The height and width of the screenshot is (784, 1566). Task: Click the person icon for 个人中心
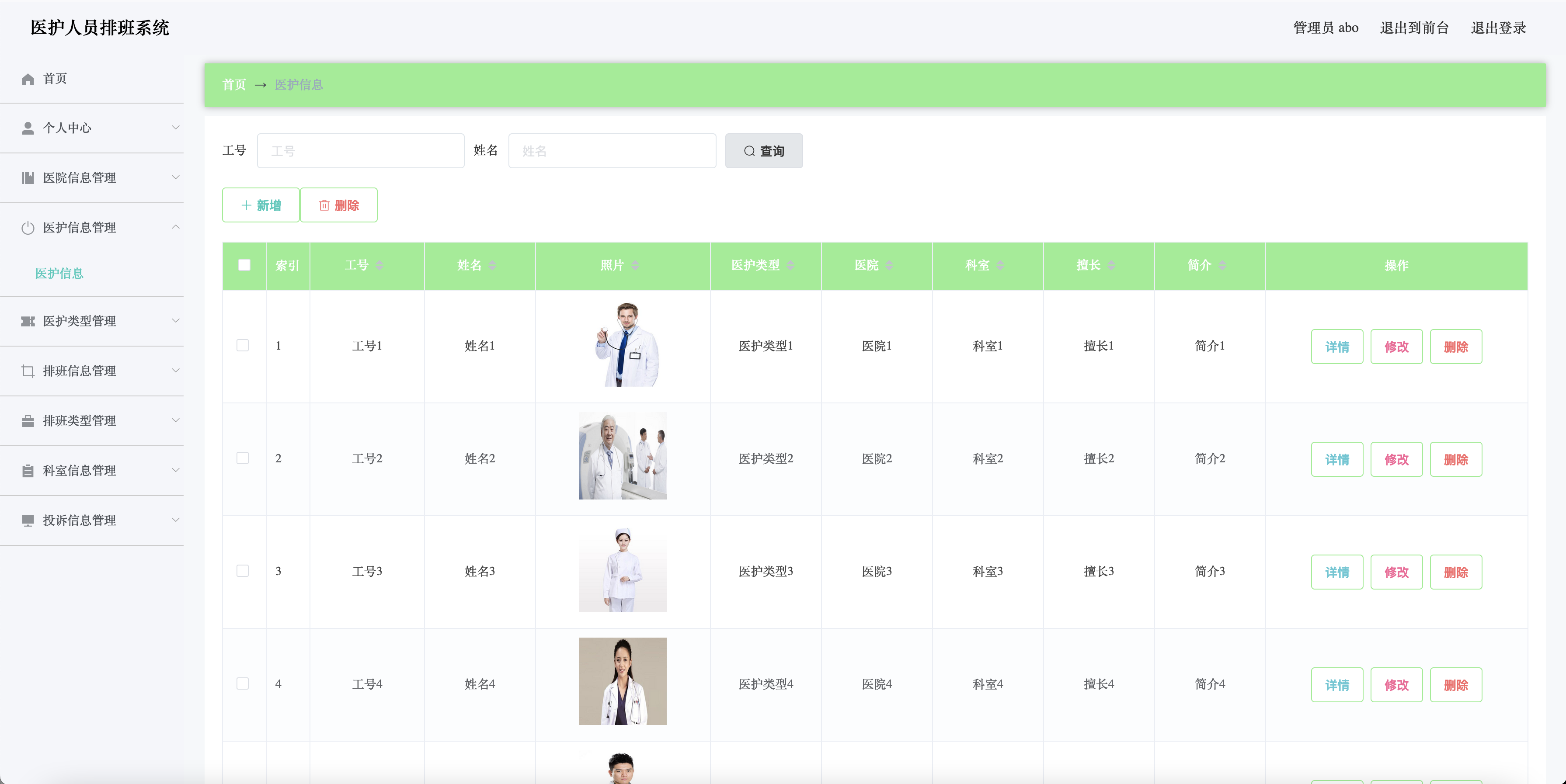coord(28,128)
